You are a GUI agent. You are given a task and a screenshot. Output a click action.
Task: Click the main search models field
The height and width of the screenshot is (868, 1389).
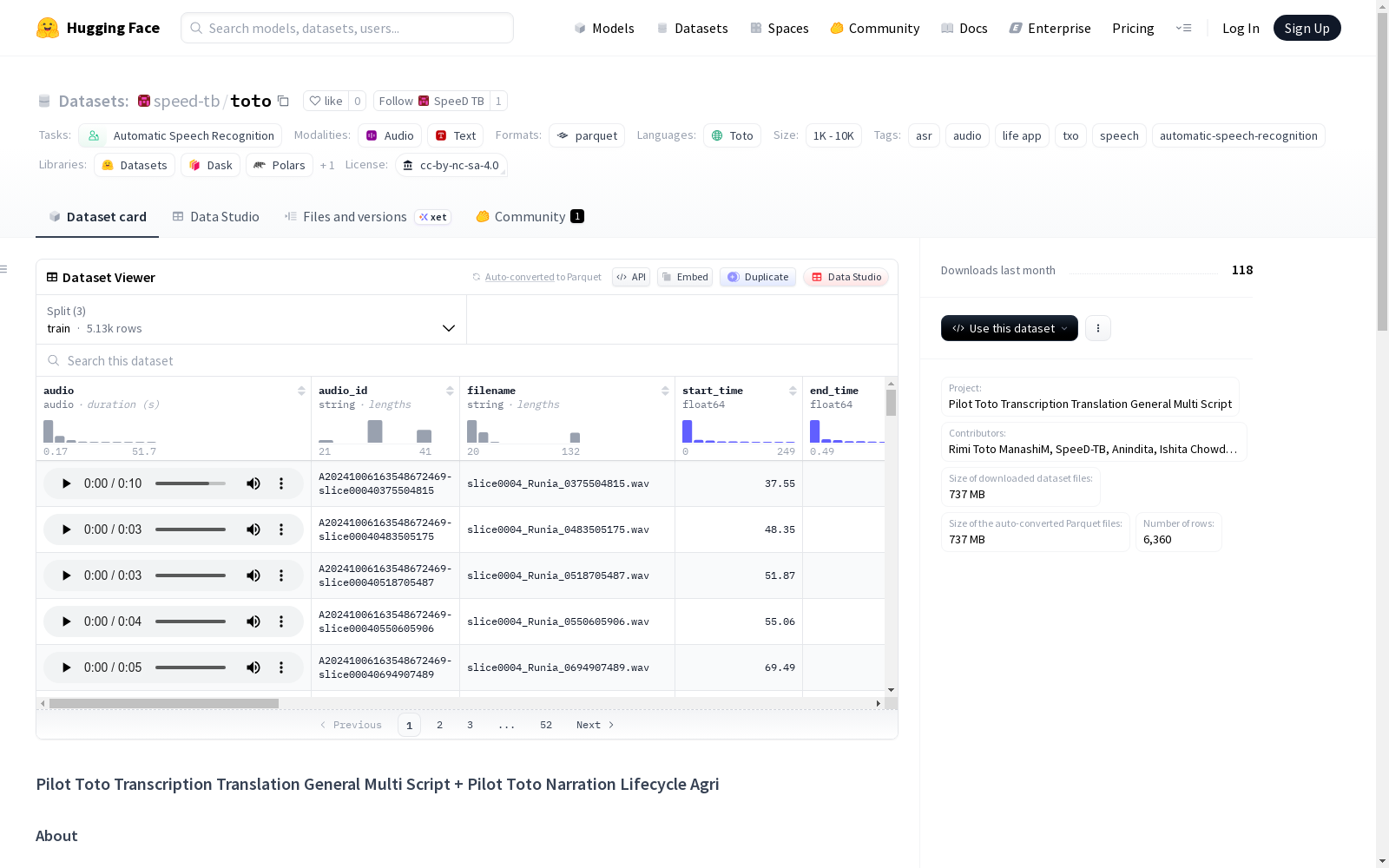[347, 28]
